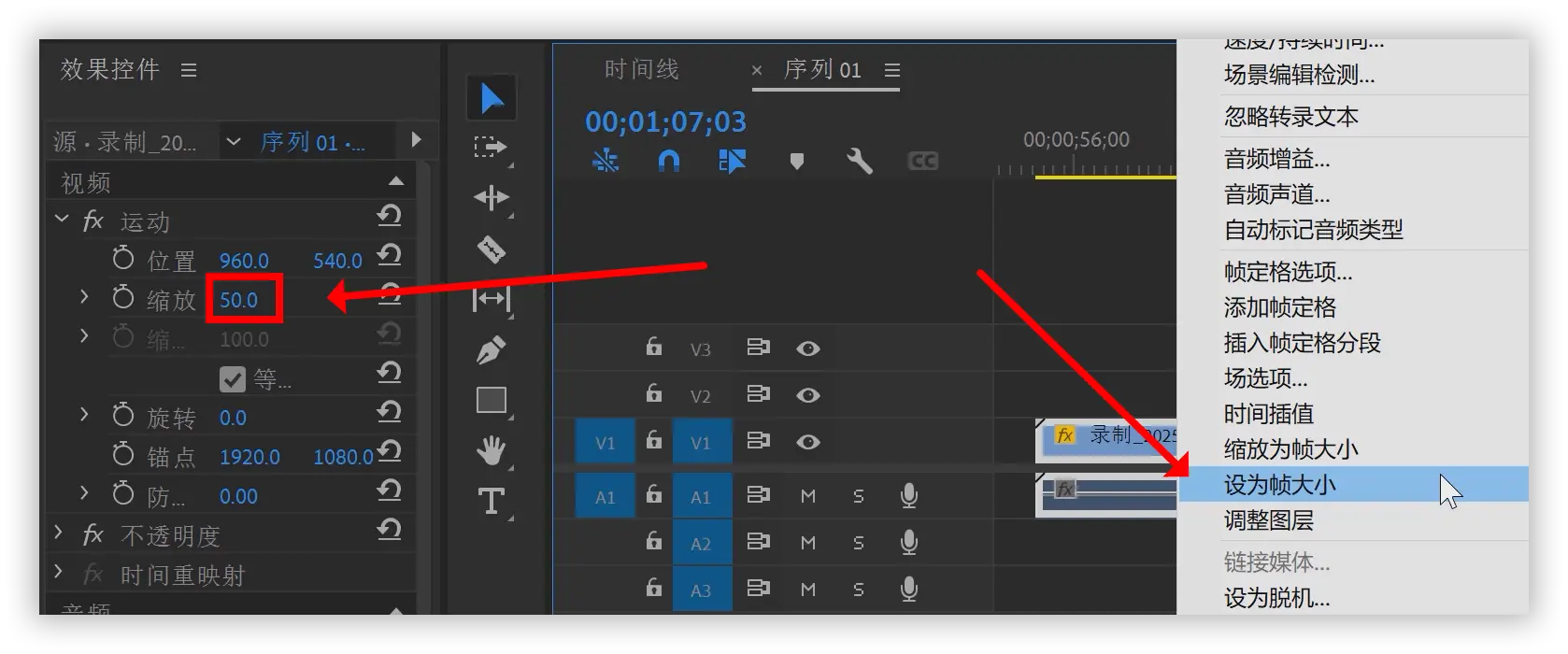
Task: Target the A2 track header
Action: pyautogui.click(x=701, y=543)
